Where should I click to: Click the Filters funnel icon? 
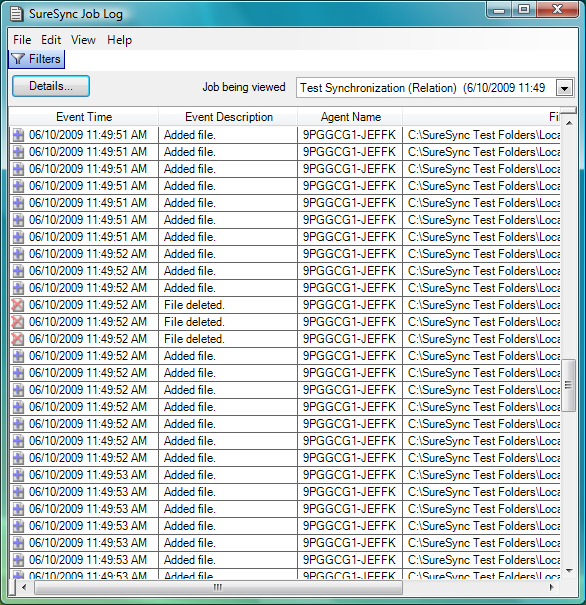(x=18, y=59)
